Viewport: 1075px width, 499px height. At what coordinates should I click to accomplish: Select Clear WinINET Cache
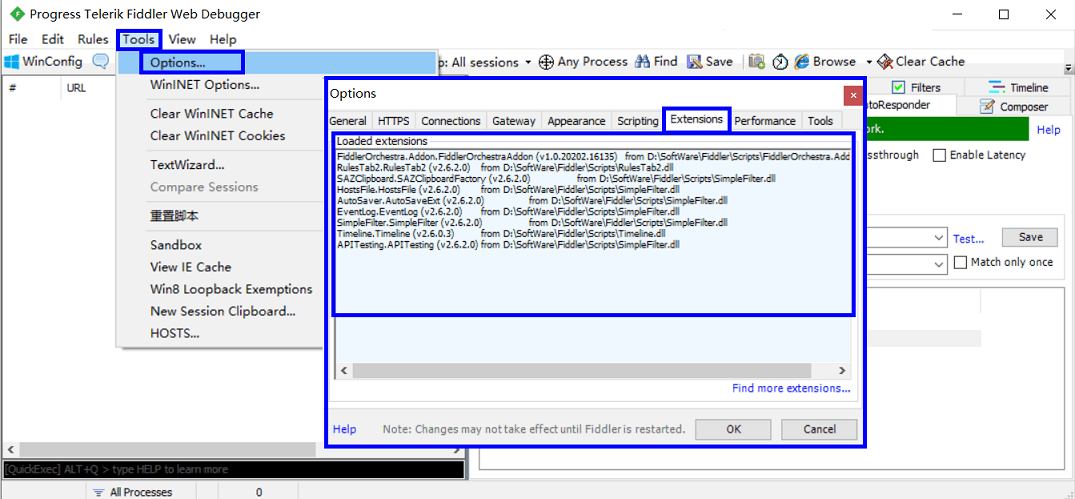coord(211,114)
